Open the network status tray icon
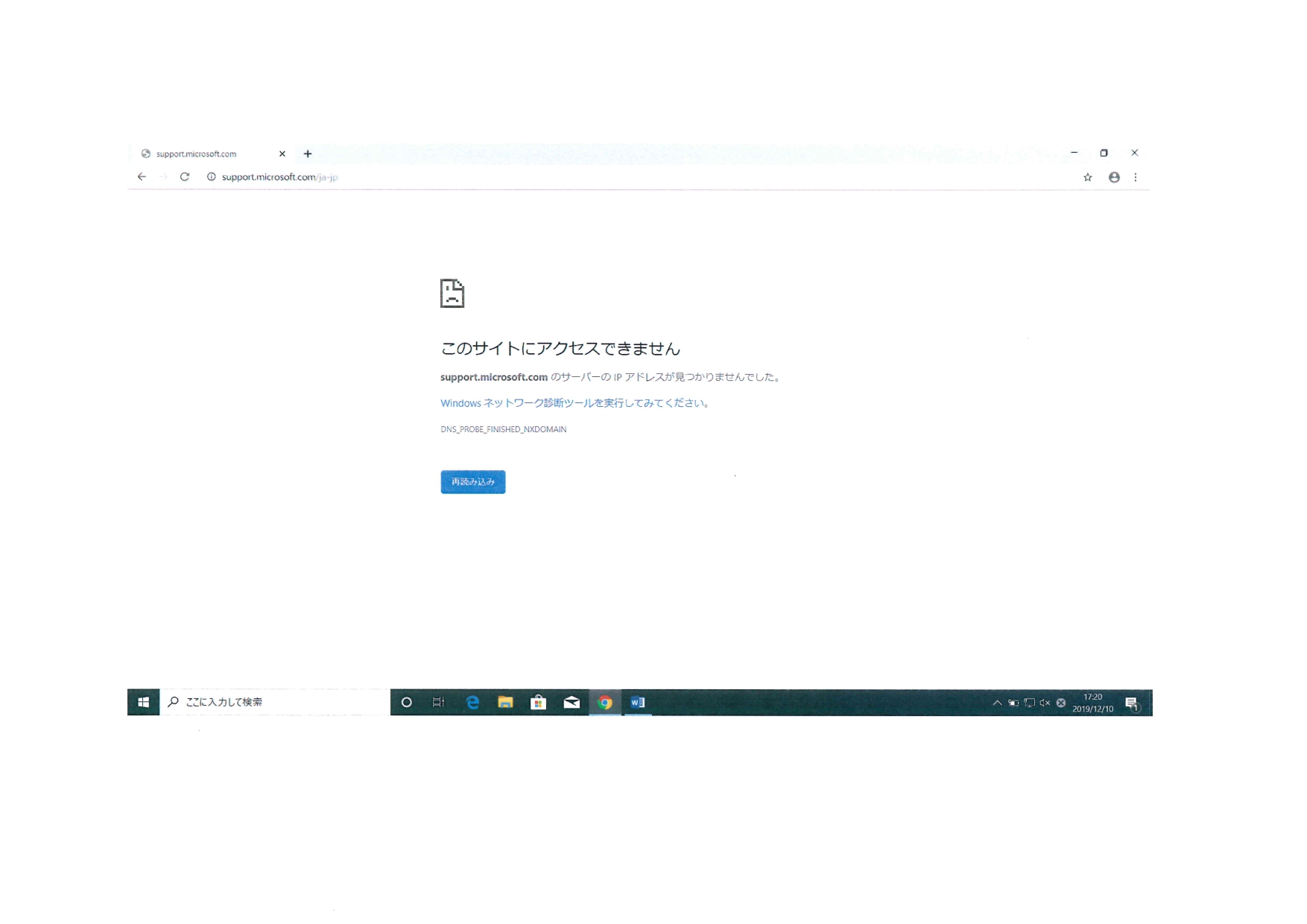Image resolution: width=1307 pixels, height=924 pixels. pos(1029,703)
